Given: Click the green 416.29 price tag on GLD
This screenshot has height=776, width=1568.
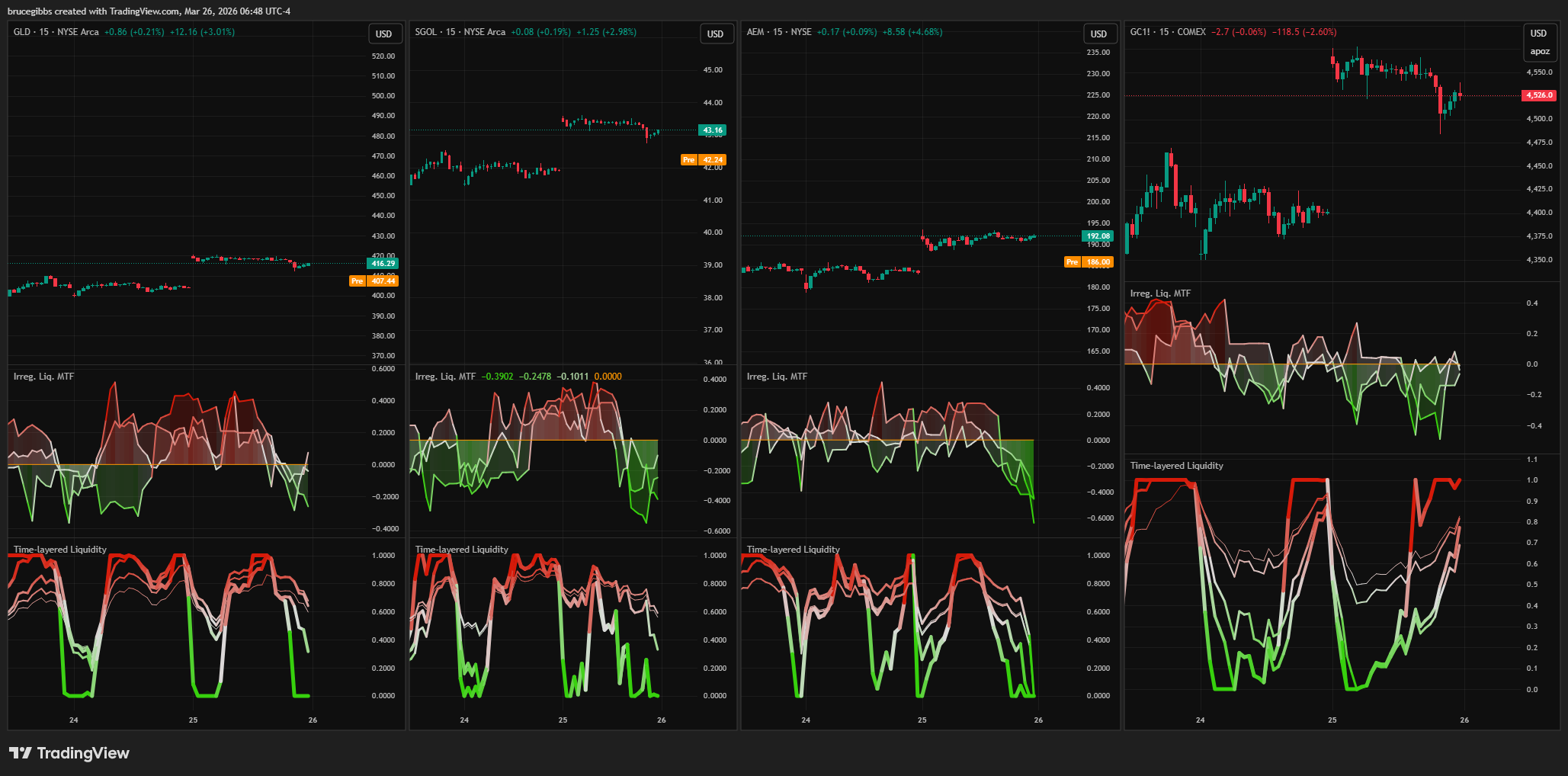Looking at the screenshot, I should click(x=383, y=264).
